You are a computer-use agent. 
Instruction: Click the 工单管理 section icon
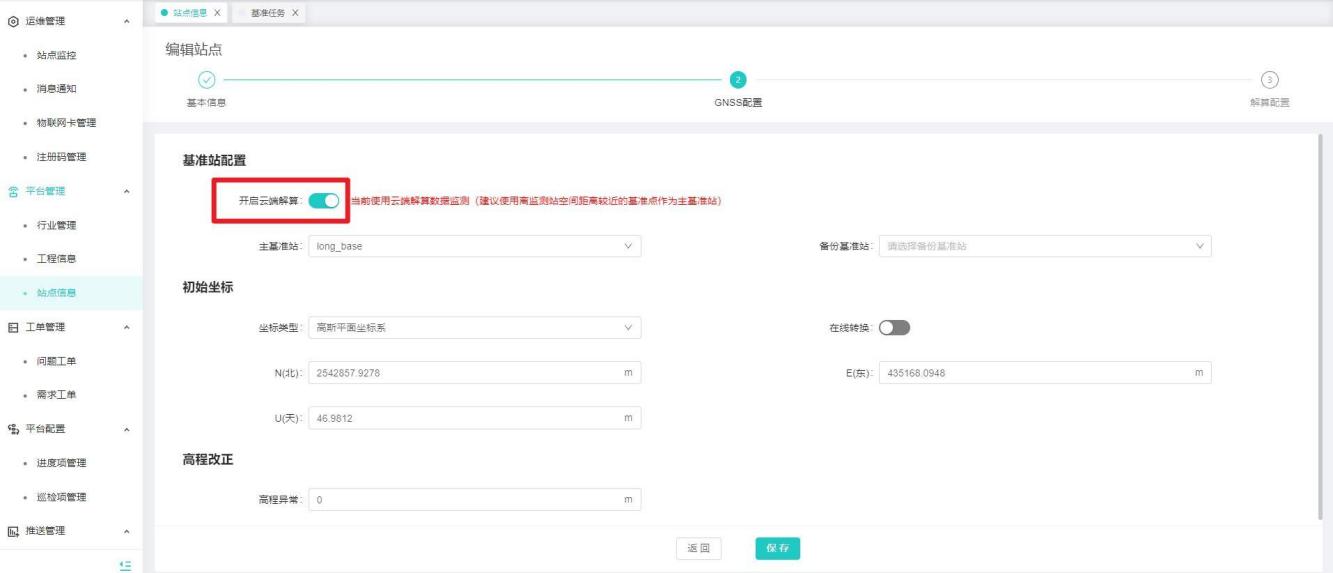(11, 327)
